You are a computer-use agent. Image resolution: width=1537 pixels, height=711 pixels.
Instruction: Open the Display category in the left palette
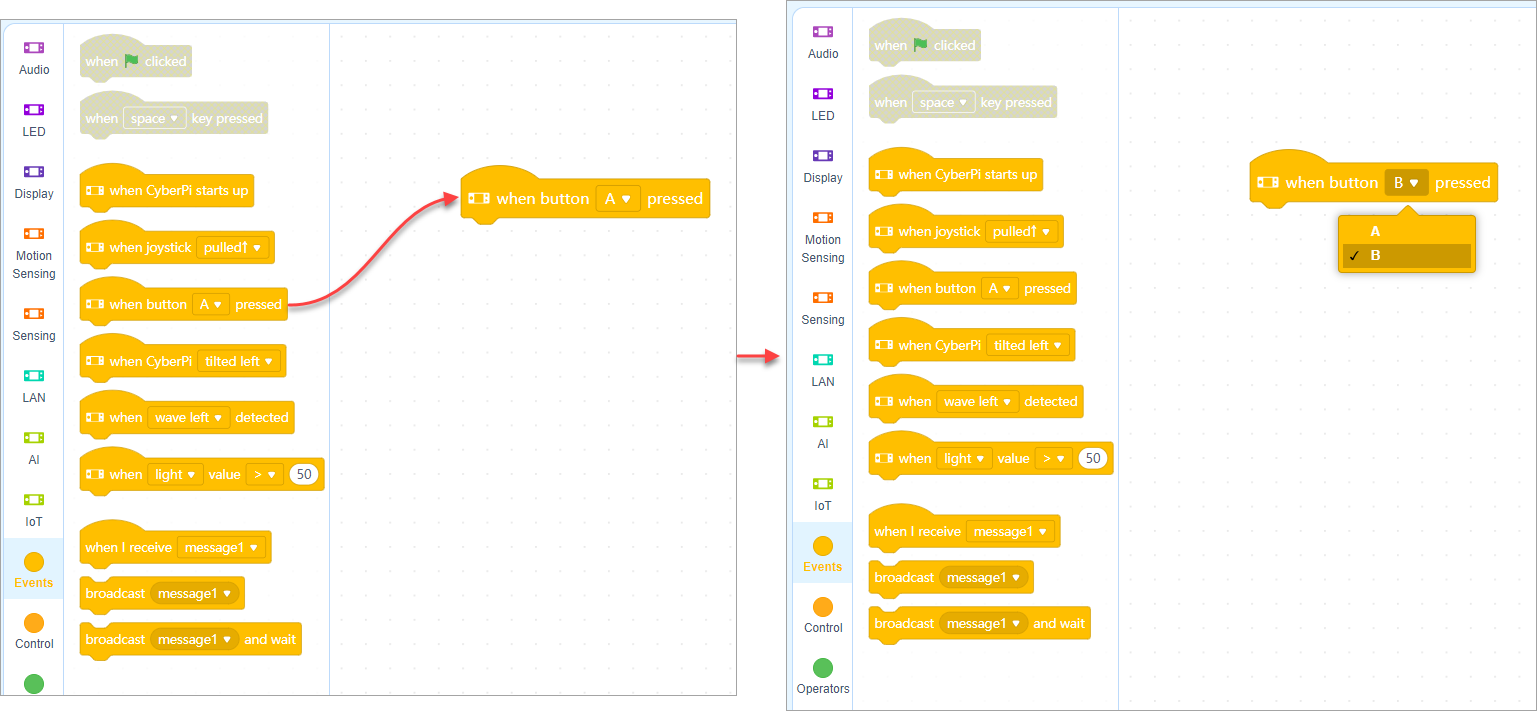tap(34, 172)
